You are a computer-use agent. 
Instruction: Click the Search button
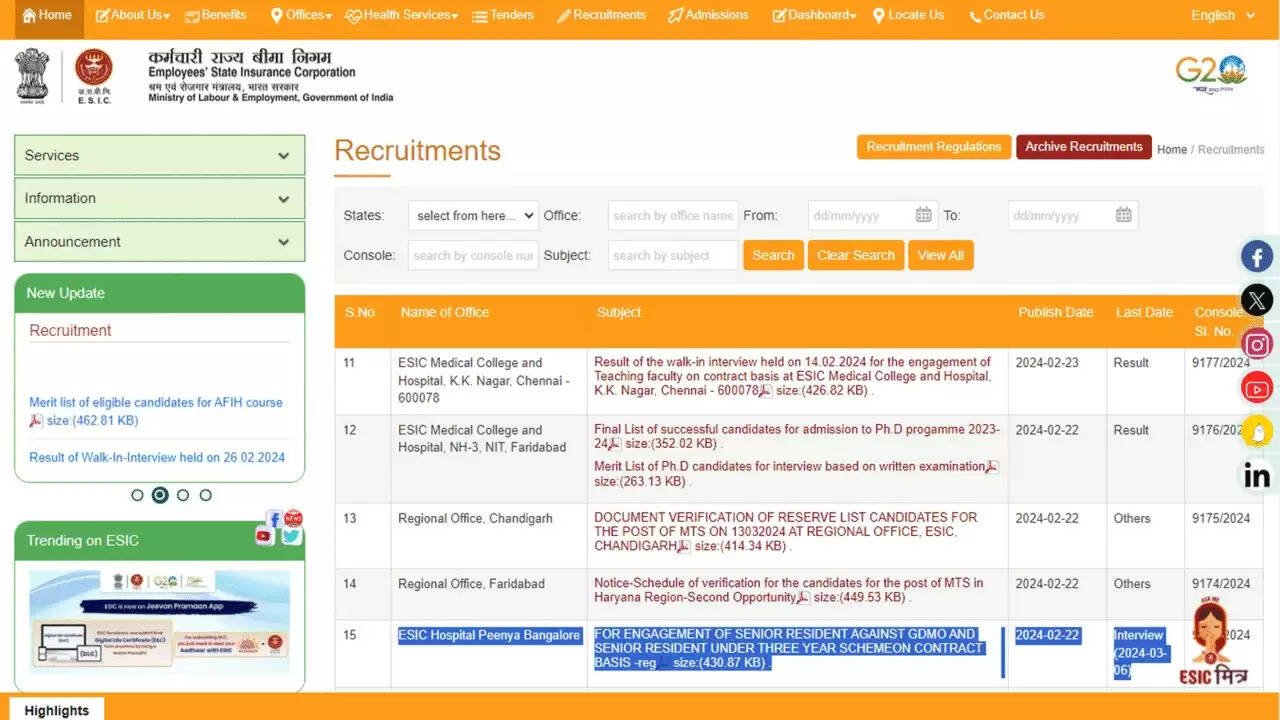773,255
